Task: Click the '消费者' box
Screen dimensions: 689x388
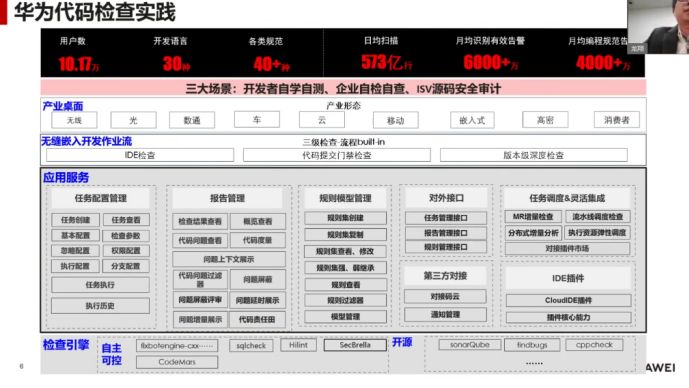Action: click(616, 120)
